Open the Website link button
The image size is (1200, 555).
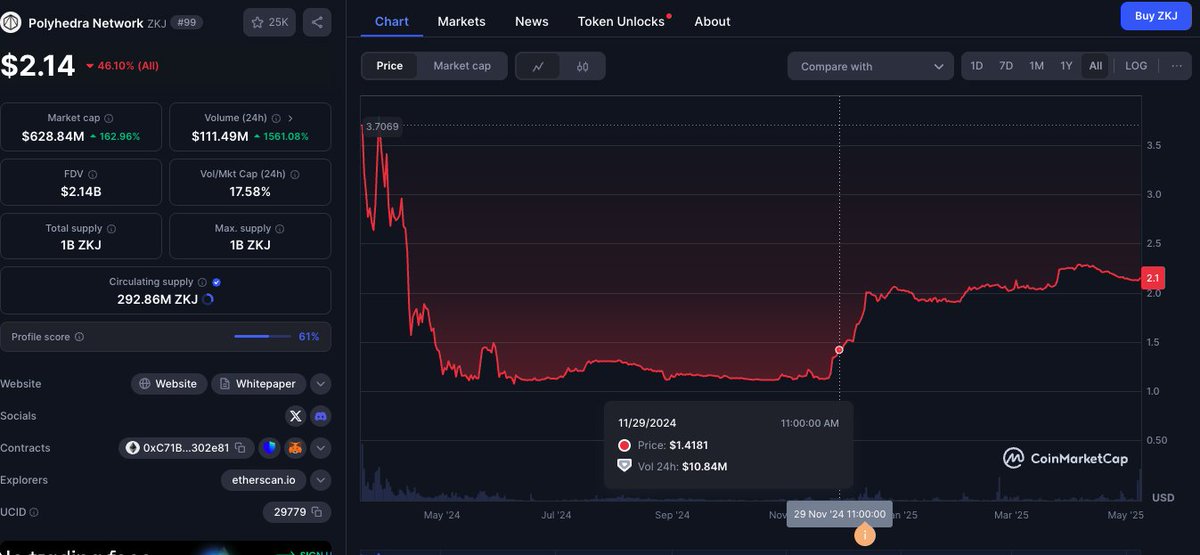coord(169,384)
